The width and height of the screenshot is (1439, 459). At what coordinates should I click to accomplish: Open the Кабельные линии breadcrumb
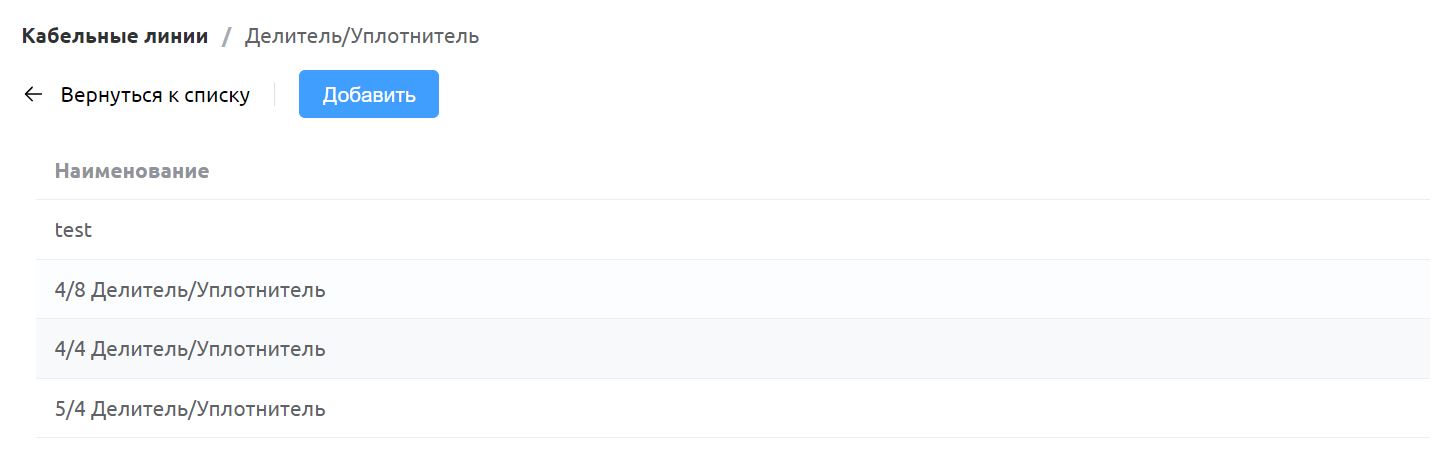point(115,36)
